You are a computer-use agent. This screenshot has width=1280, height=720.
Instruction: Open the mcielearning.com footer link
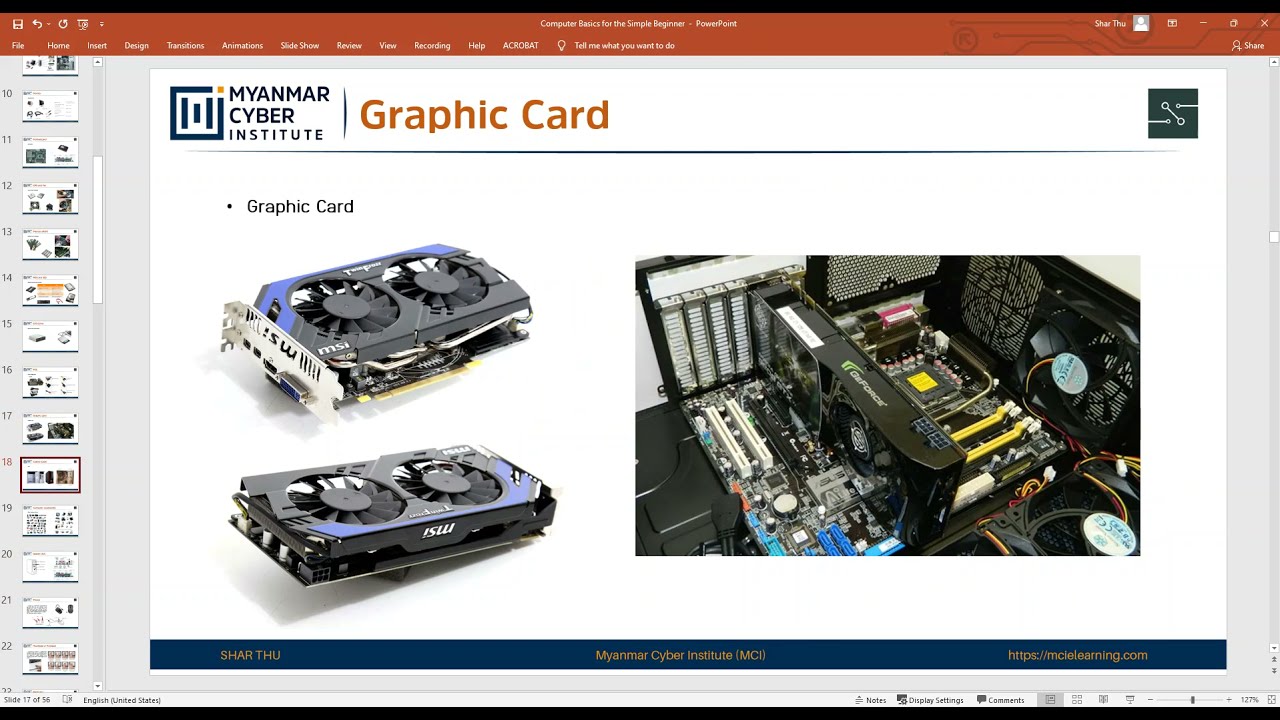tap(1077, 655)
